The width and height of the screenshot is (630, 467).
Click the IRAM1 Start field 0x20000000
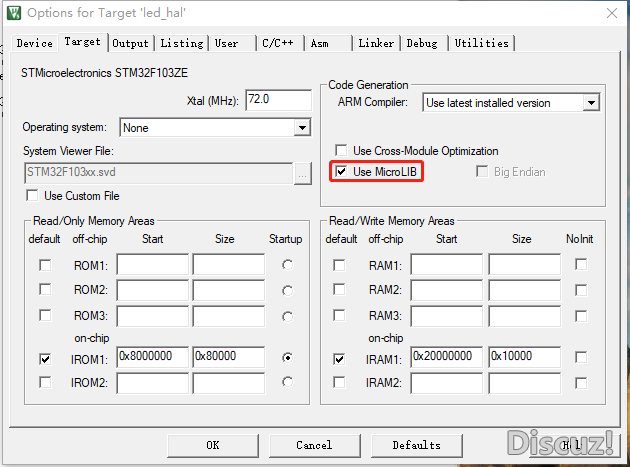pyautogui.click(x=446, y=357)
